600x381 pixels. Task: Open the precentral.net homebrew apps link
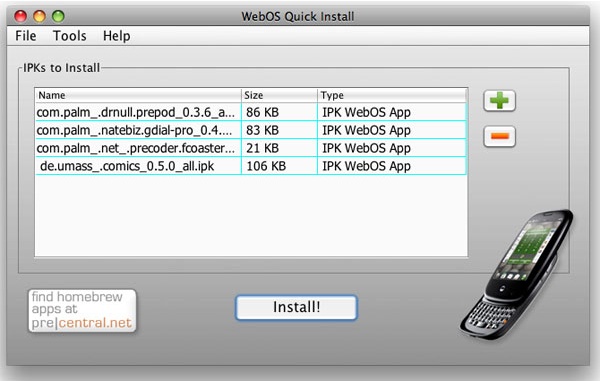pos(82,310)
